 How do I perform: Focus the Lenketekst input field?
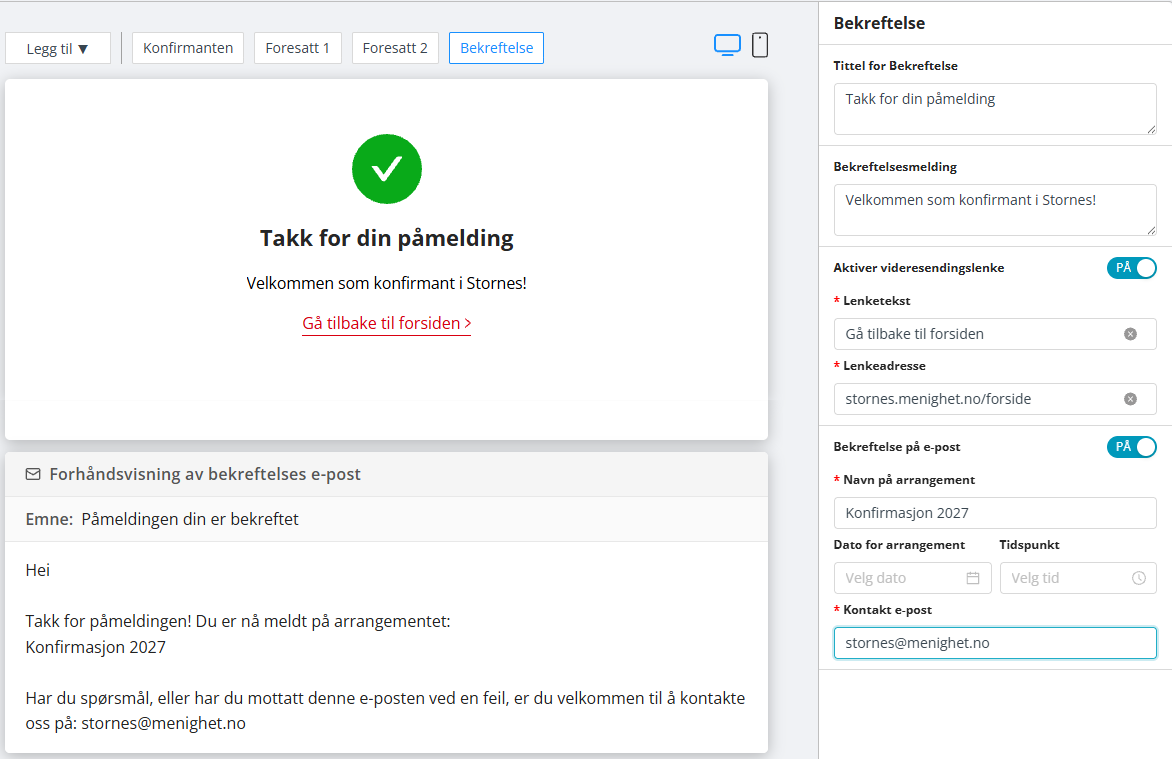[x=995, y=334]
